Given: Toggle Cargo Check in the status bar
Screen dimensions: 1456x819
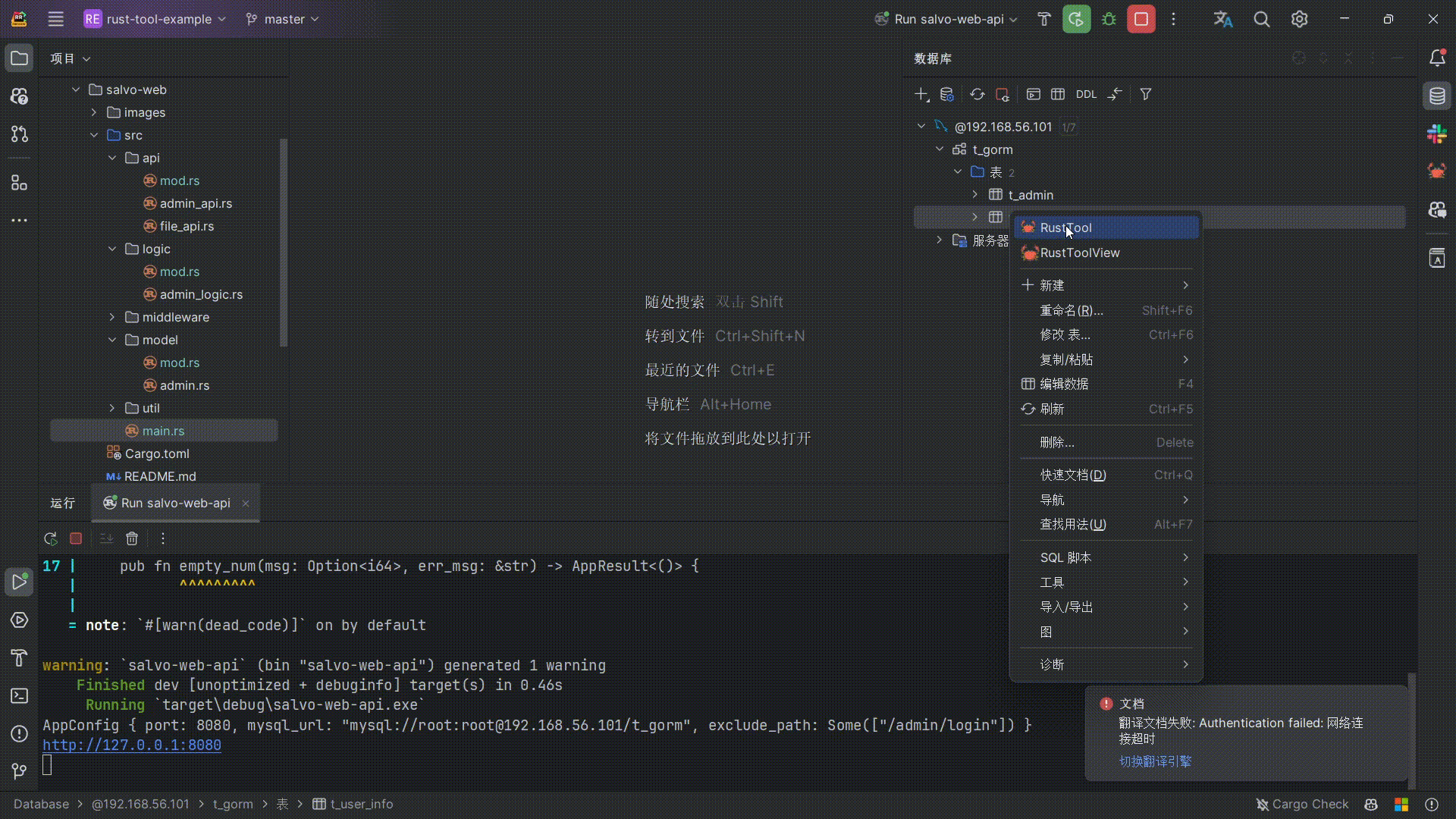Looking at the screenshot, I should tap(1302, 804).
